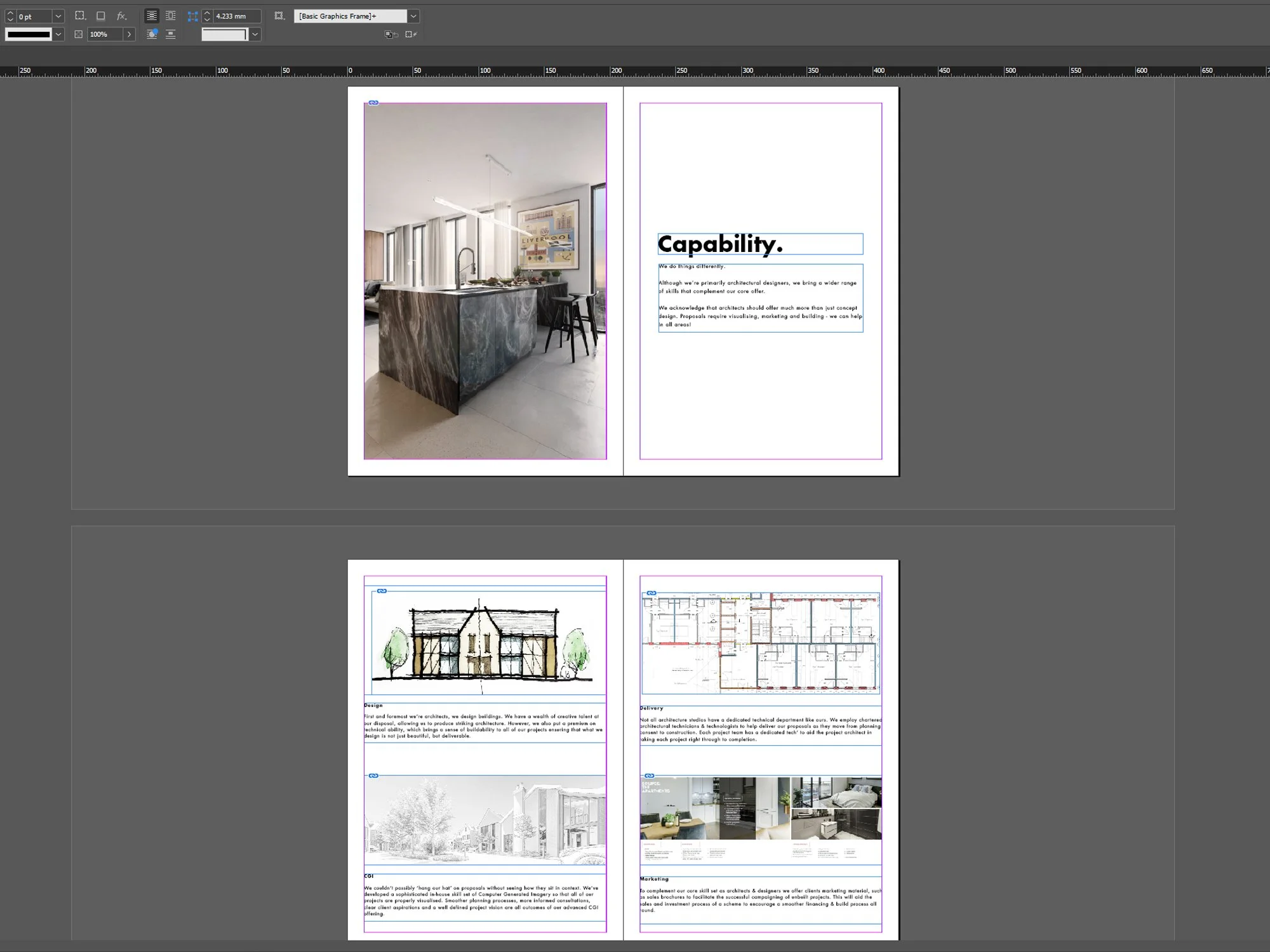Viewport: 1270px width, 952px height.
Task: Open the stroke weight dropdown
Action: pos(58,15)
